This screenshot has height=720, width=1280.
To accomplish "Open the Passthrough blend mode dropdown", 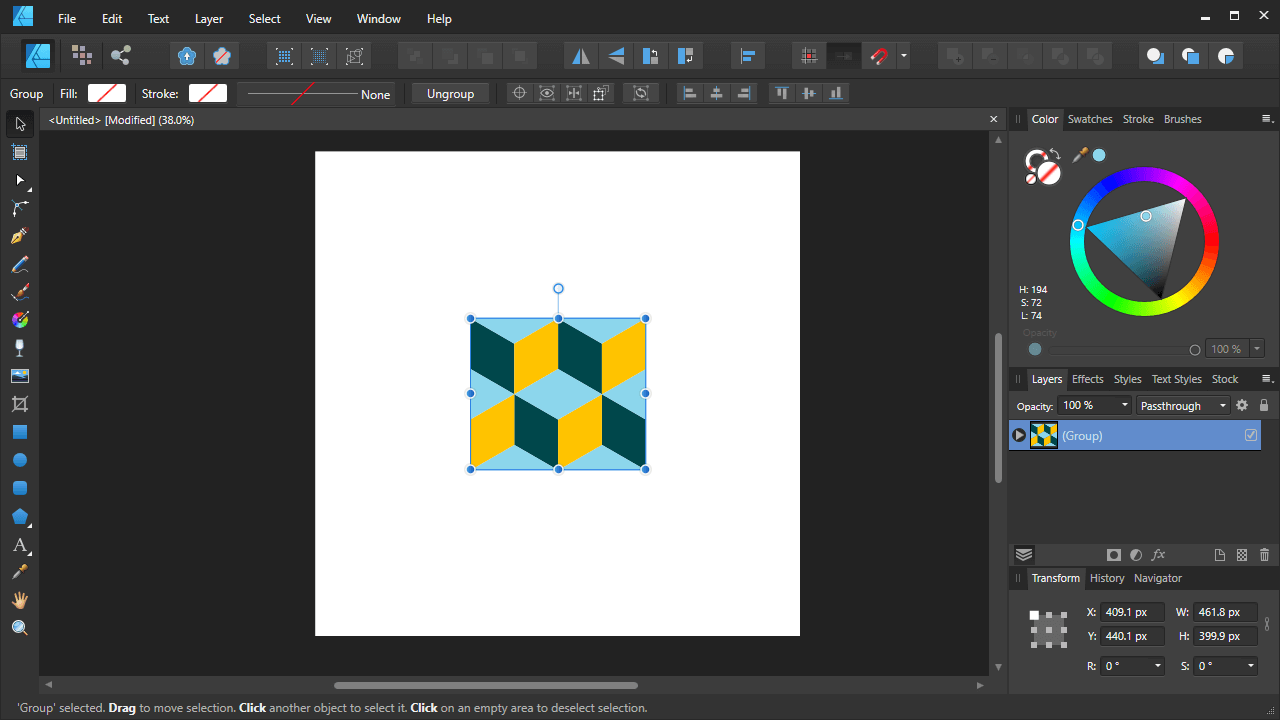I will click(x=1184, y=405).
